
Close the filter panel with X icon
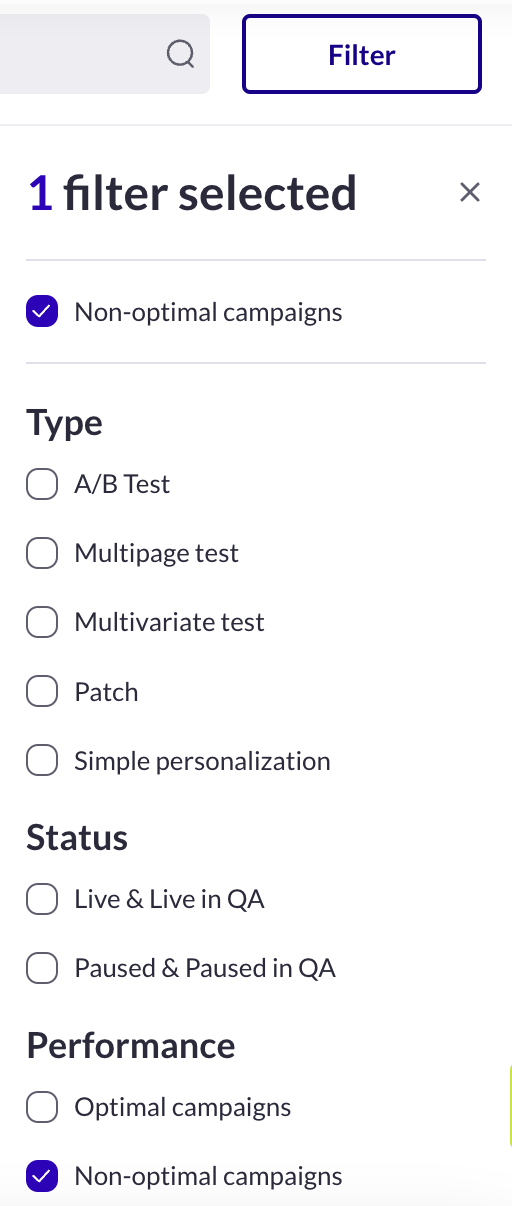[x=470, y=192]
